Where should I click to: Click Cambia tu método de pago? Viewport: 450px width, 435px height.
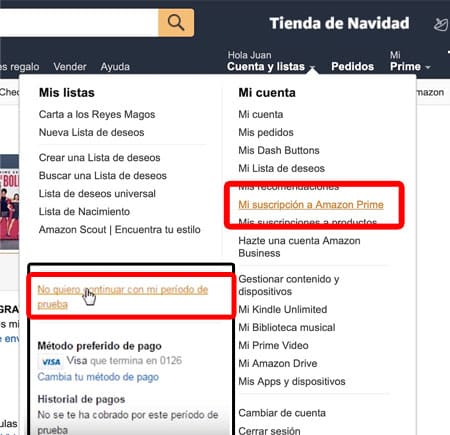click(x=98, y=377)
